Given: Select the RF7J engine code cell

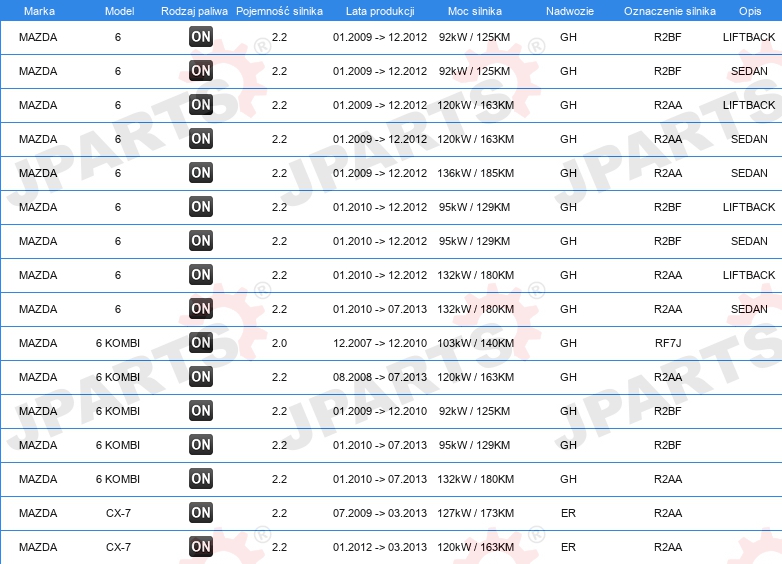Looking at the screenshot, I should coord(668,343).
